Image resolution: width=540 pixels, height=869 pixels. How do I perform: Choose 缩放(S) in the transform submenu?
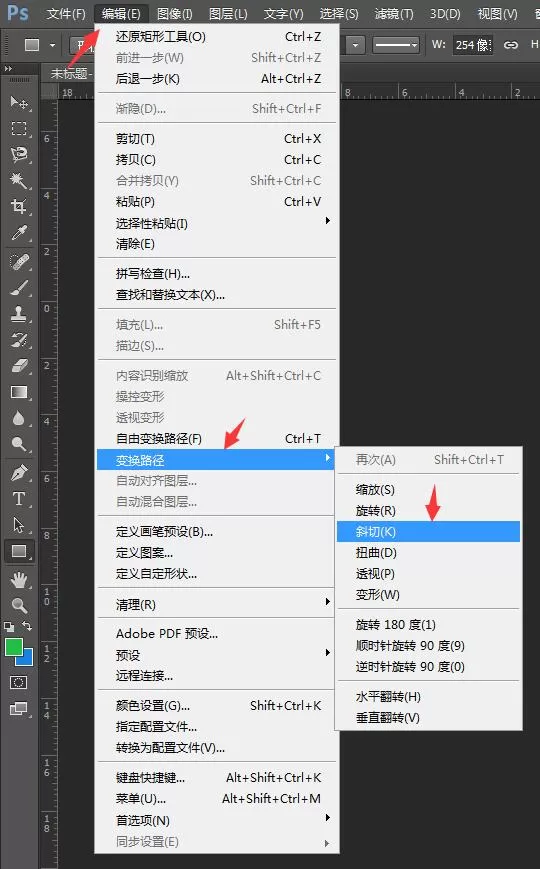coord(429,489)
